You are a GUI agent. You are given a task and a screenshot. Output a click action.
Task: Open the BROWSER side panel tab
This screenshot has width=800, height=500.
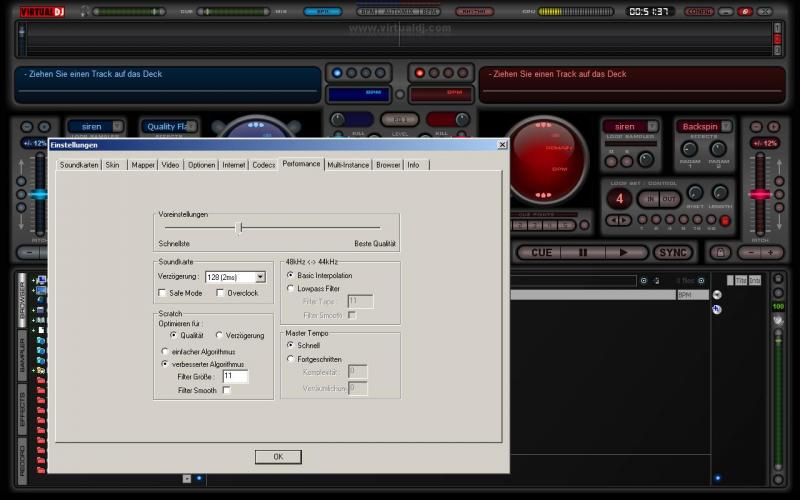[x=22, y=300]
